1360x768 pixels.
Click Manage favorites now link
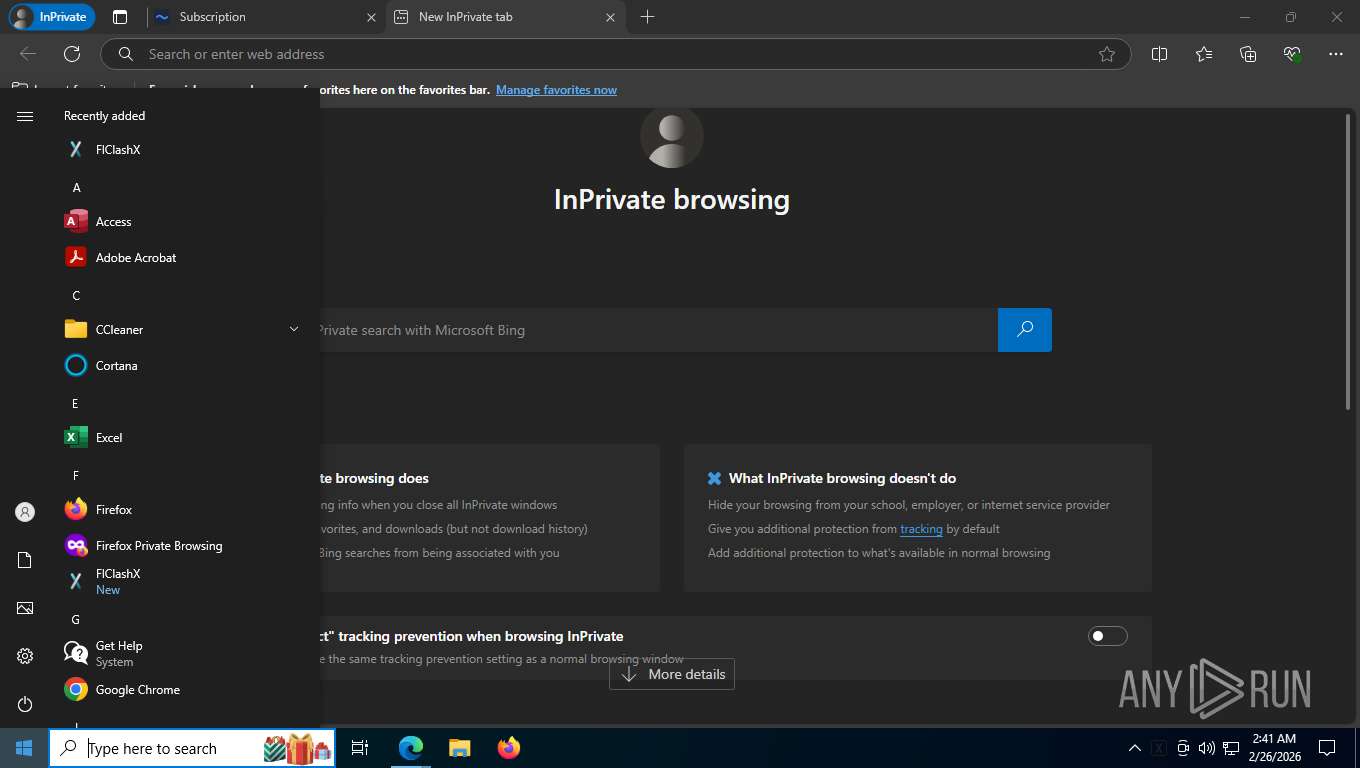(556, 90)
